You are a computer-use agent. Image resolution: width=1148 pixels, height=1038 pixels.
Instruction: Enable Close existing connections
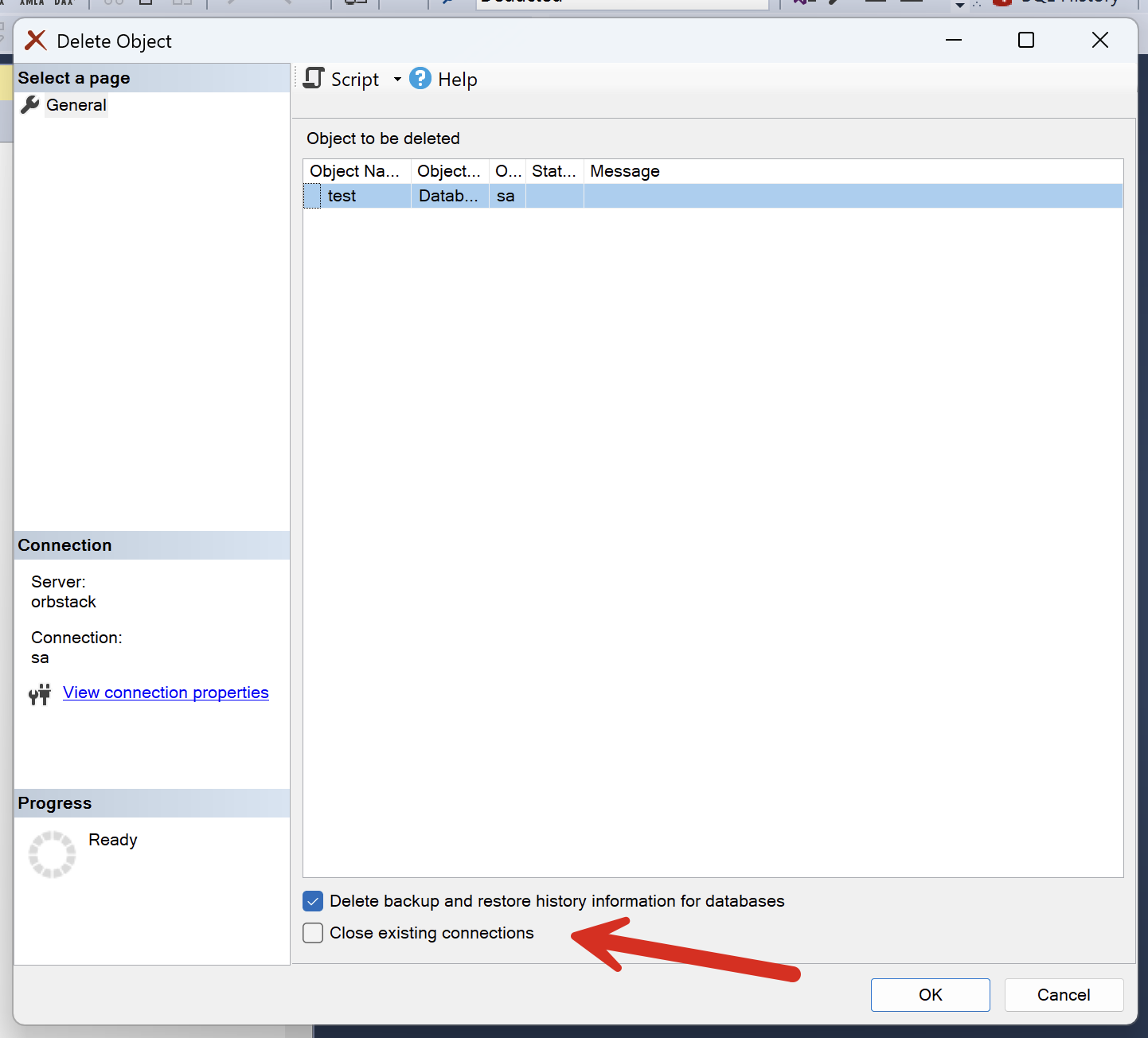pos(313,933)
